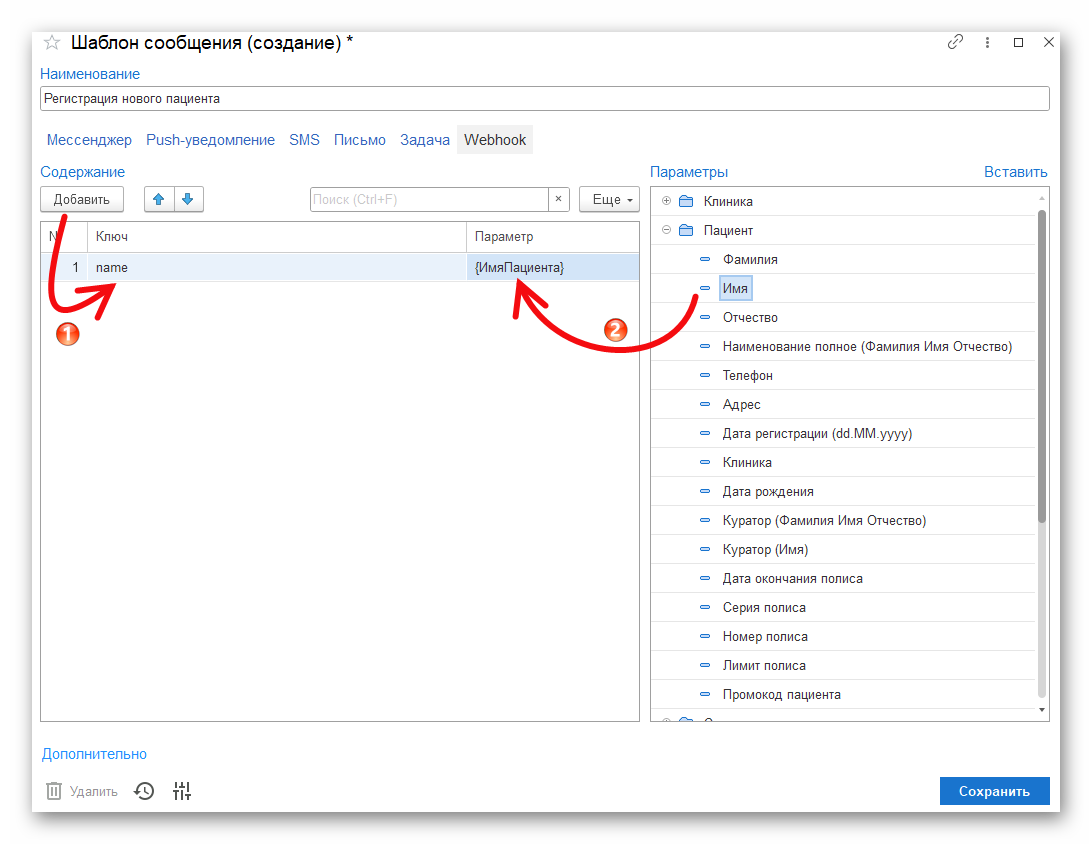Switch to the Мессенджер tab
Image resolution: width=1092 pixels, height=844 pixels.
click(89, 140)
